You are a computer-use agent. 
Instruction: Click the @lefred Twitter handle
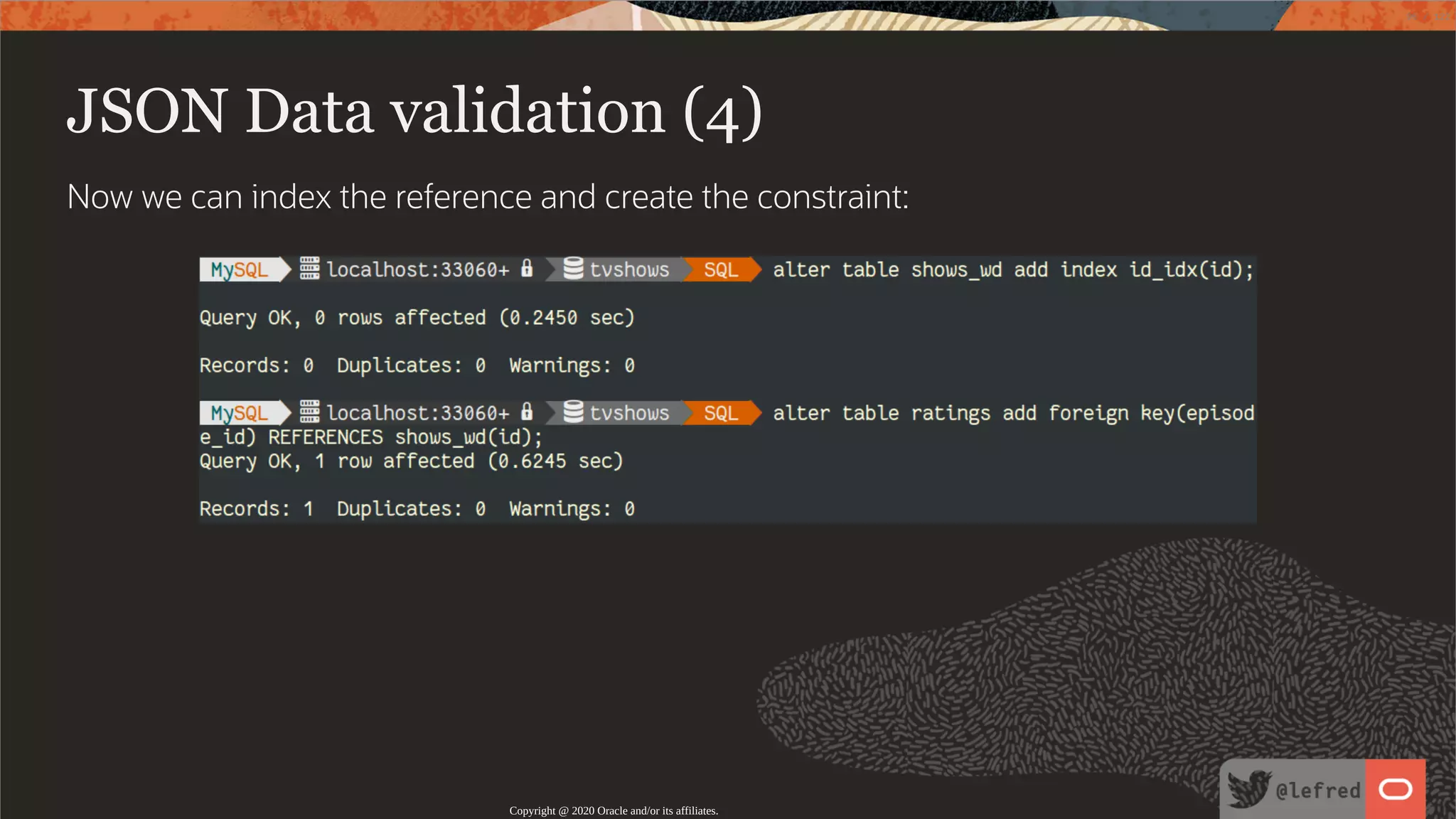(x=1317, y=791)
